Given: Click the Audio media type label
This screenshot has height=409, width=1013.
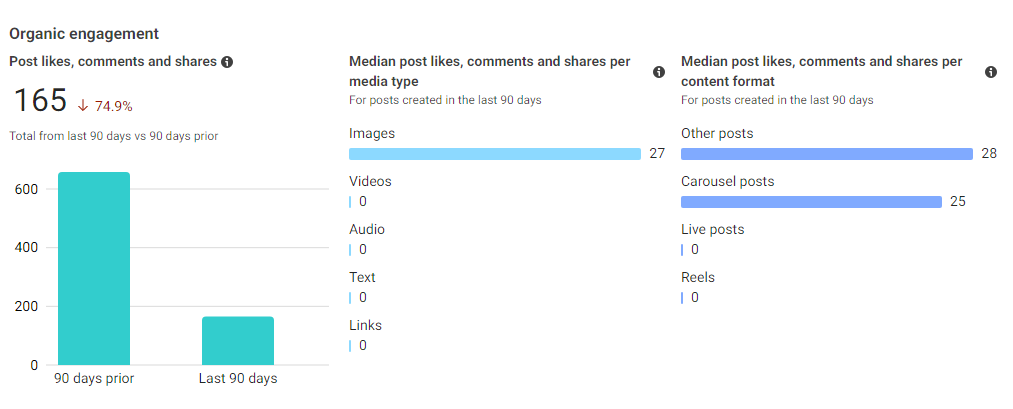Looking at the screenshot, I should [367, 230].
